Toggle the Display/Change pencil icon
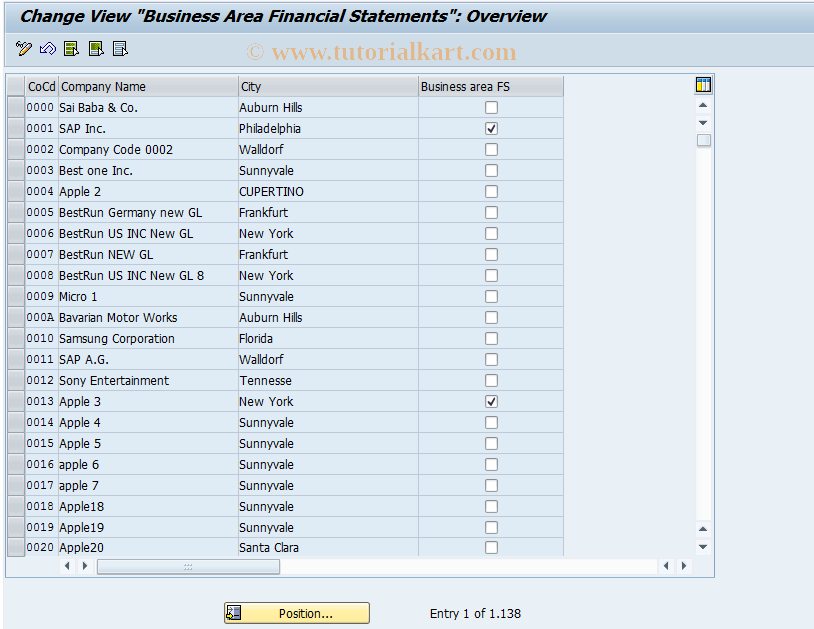This screenshot has width=814, height=629. coord(24,49)
